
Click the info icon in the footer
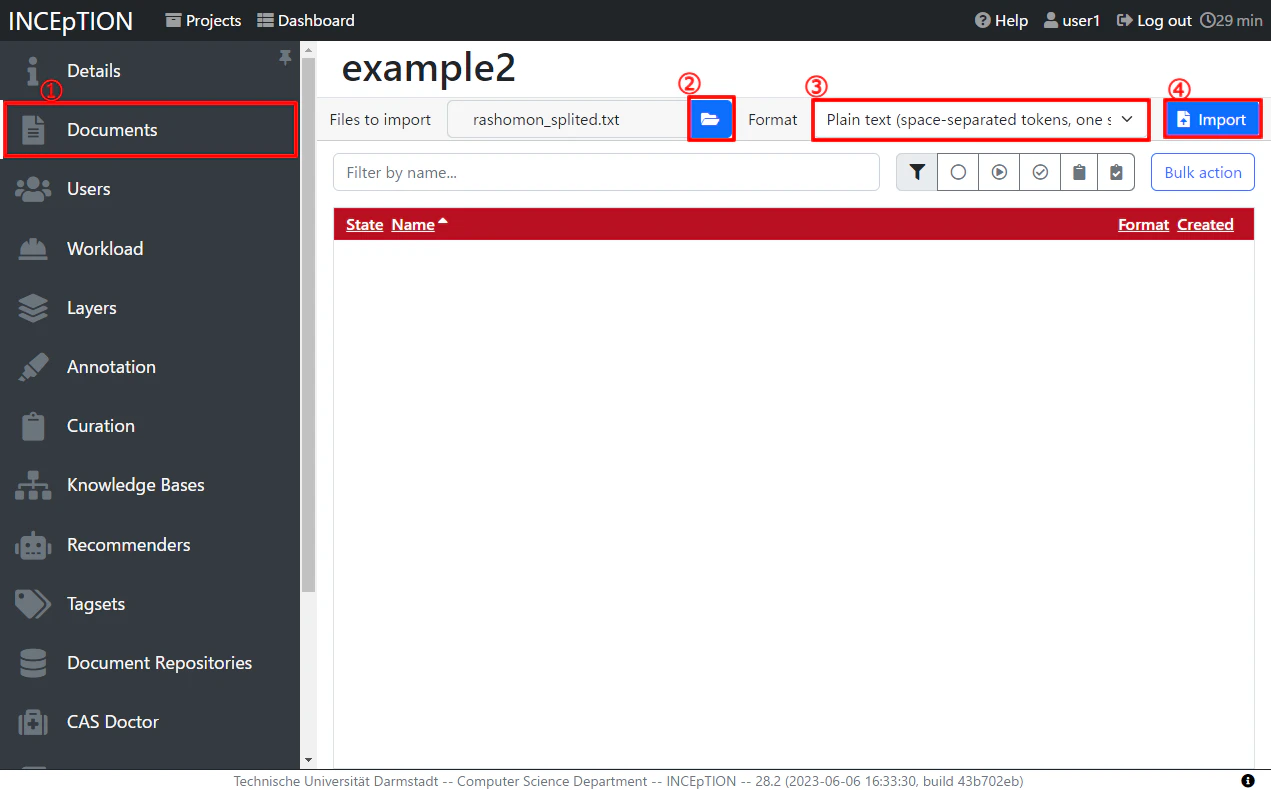(1247, 780)
